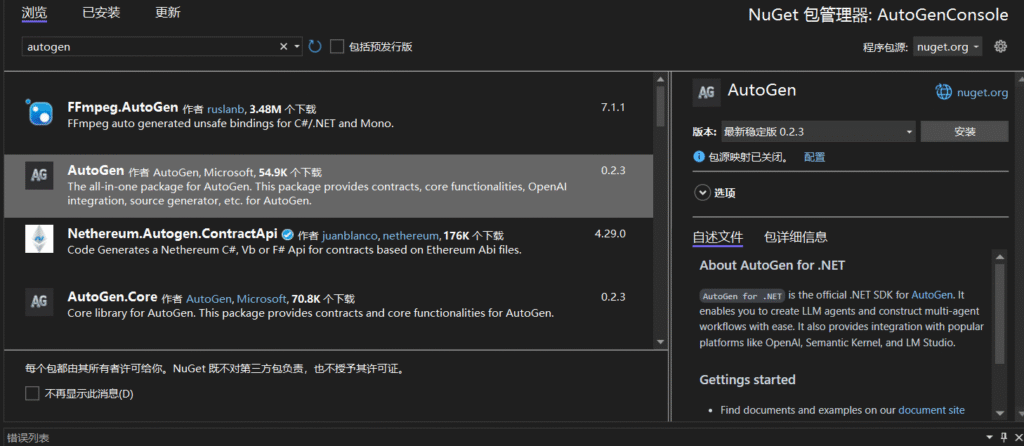This screenshot has height=446, width=1024.
Task: Click the Error List panel title
Action: click(x=28, y=438)
